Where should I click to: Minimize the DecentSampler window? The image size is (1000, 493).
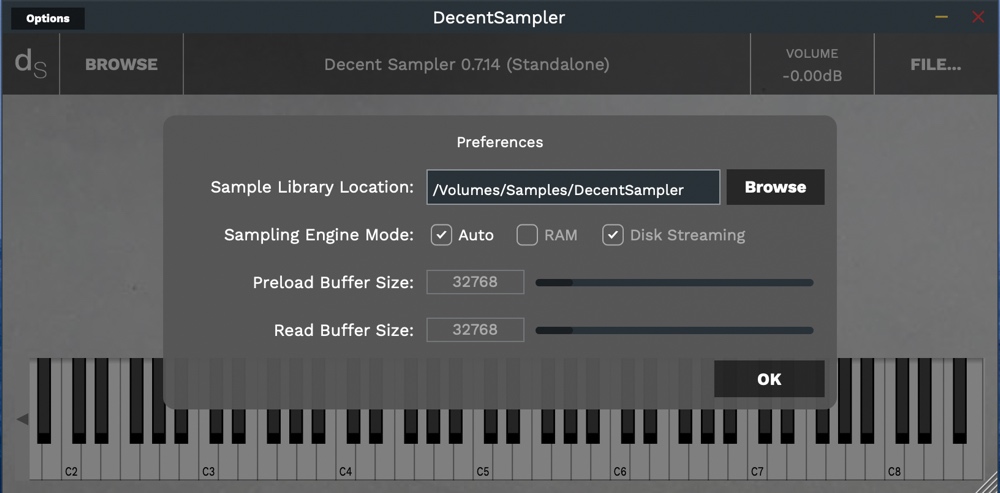(941, 17)
